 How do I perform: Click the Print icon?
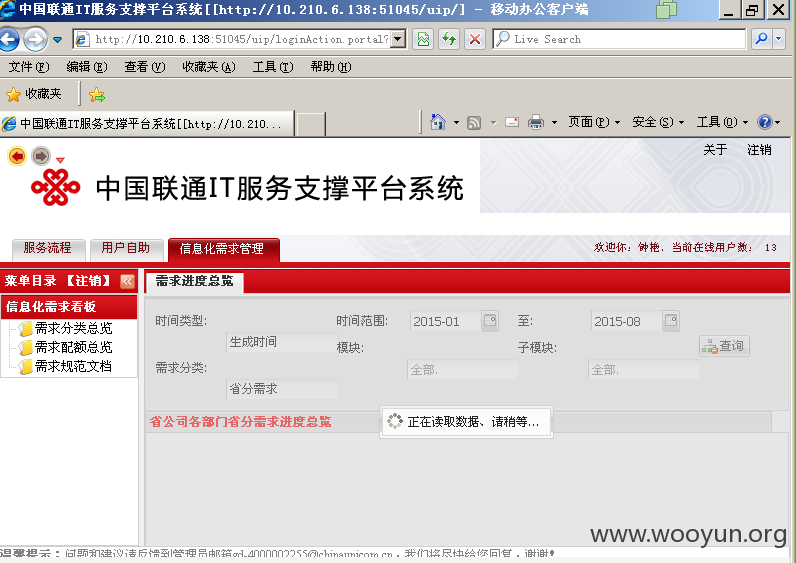(x=536, y=122)
